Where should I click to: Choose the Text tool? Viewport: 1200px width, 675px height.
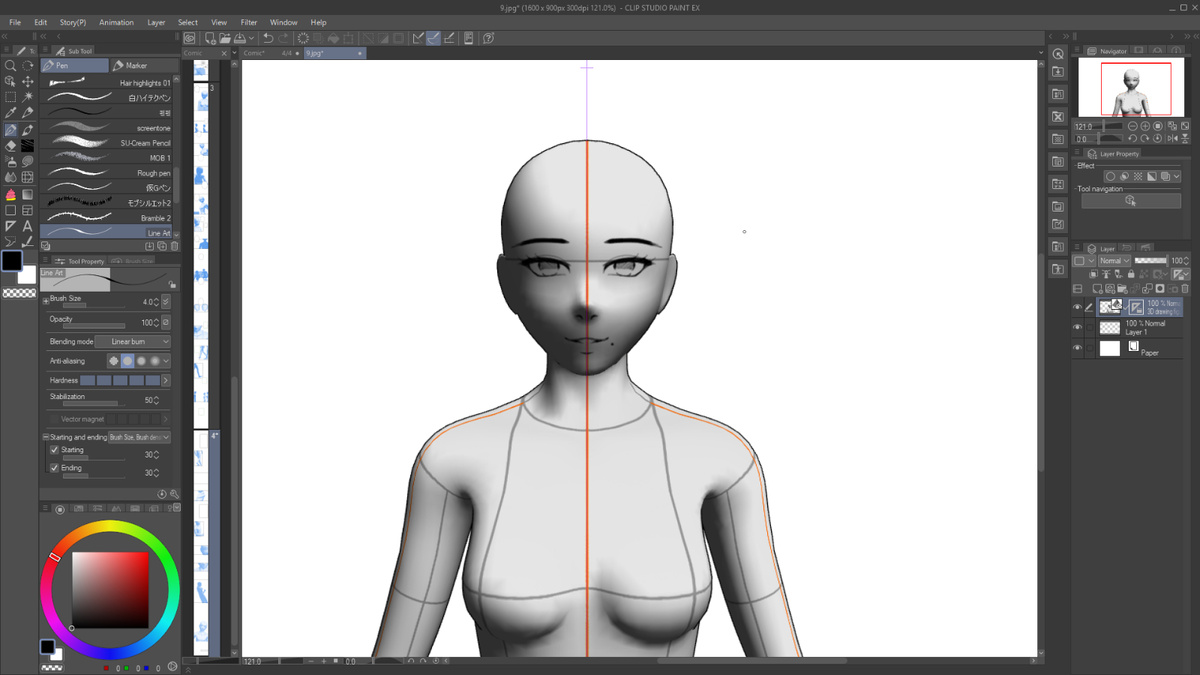pyautogui.click(x=27, y=227)
